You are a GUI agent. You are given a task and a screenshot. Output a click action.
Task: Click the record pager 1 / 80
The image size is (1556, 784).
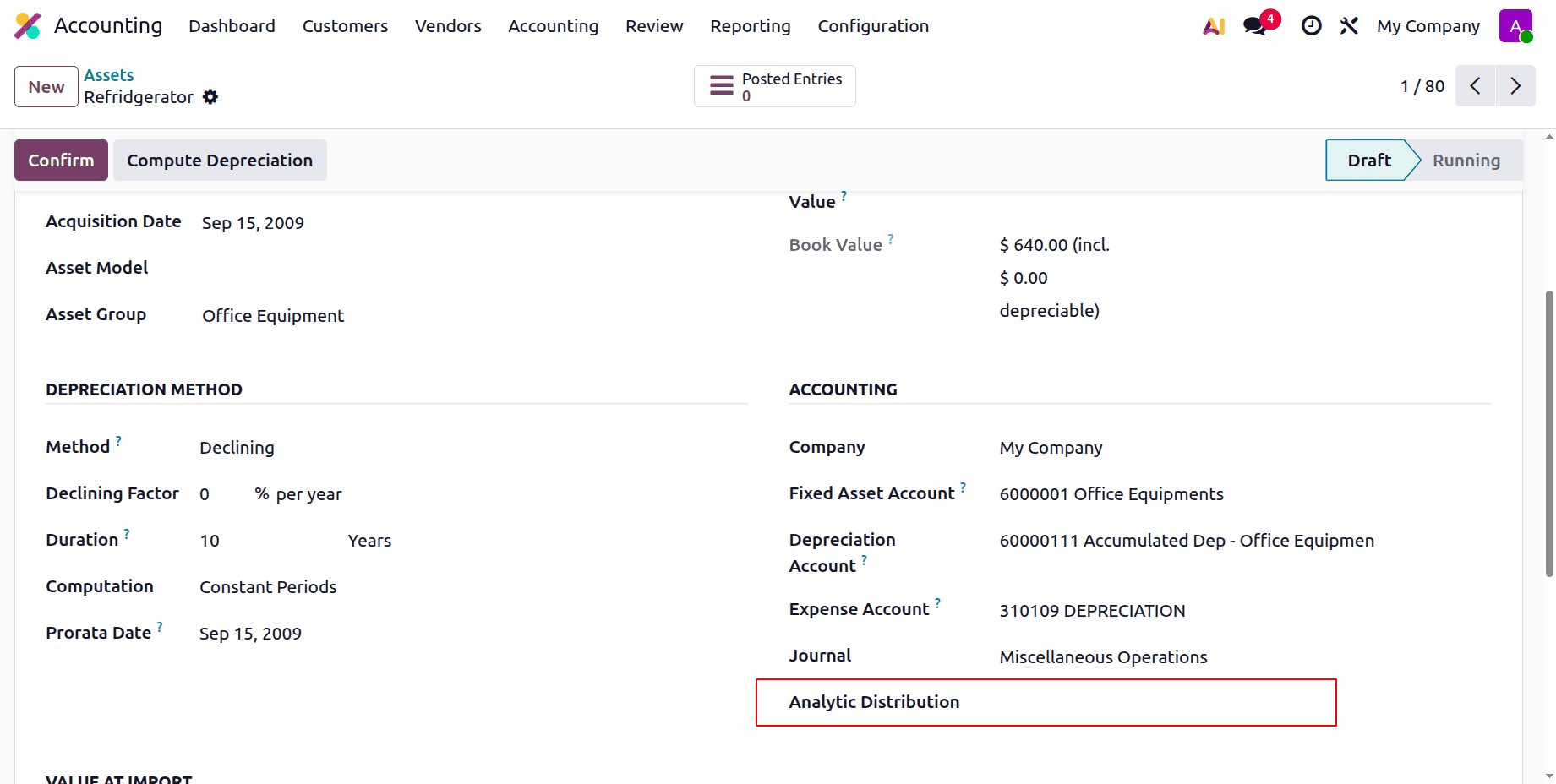(1422, 86)
